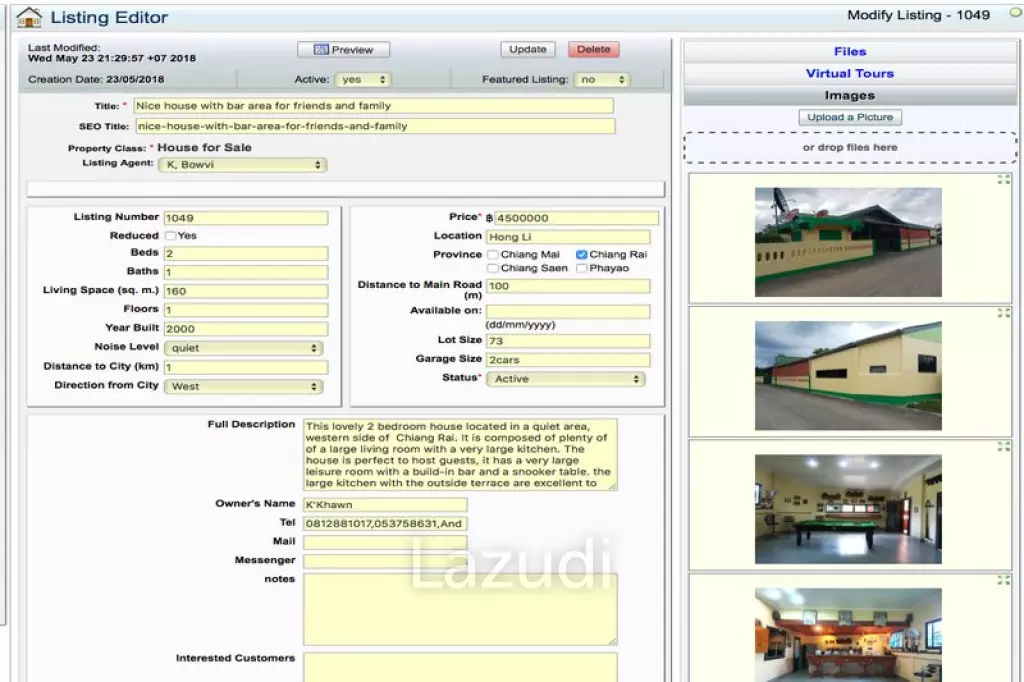Click Distance to Main Road field
The width and height of the screenshot is (1024, 682).
tap(568, 286)
